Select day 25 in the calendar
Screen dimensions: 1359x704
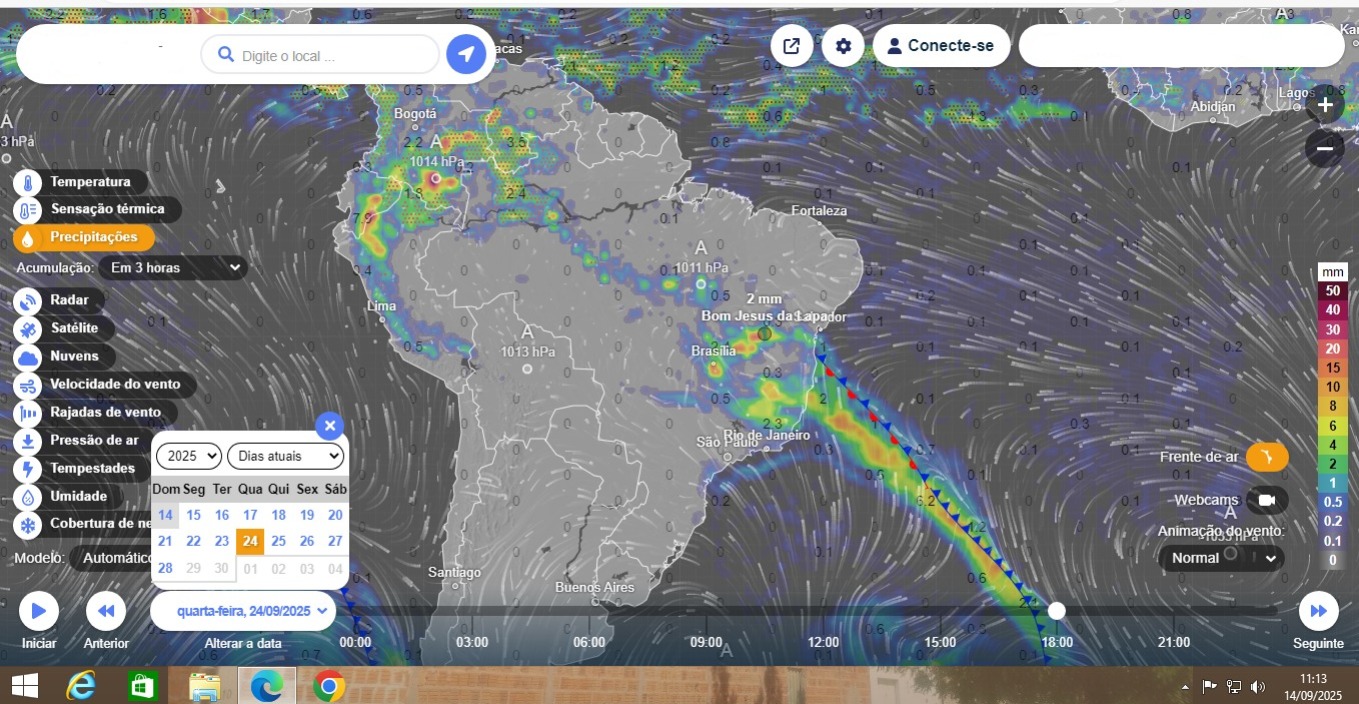[x=278, y=541]
